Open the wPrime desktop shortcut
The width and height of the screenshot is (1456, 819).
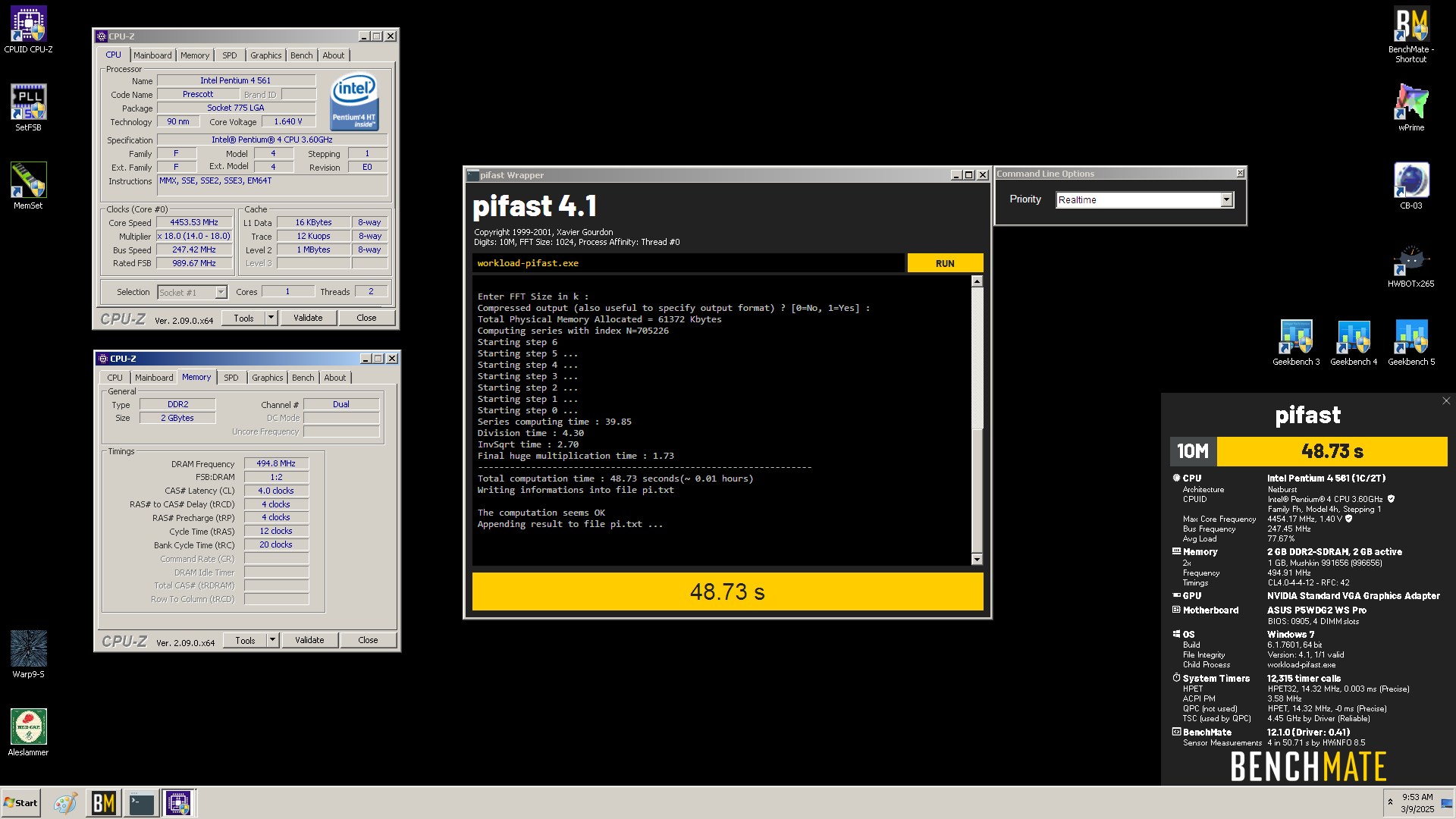[1411, 108]
